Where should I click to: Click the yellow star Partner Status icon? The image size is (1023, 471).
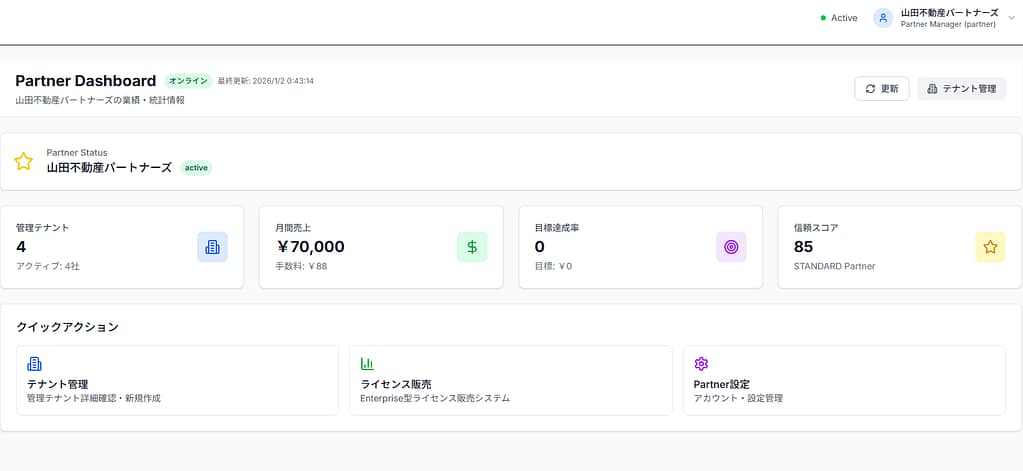coord(24,161)
